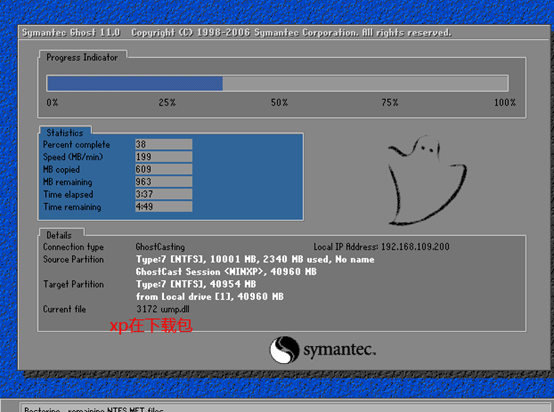Select the Statistics panel label
Screen dimensions: 554x412
coord(65,133)
